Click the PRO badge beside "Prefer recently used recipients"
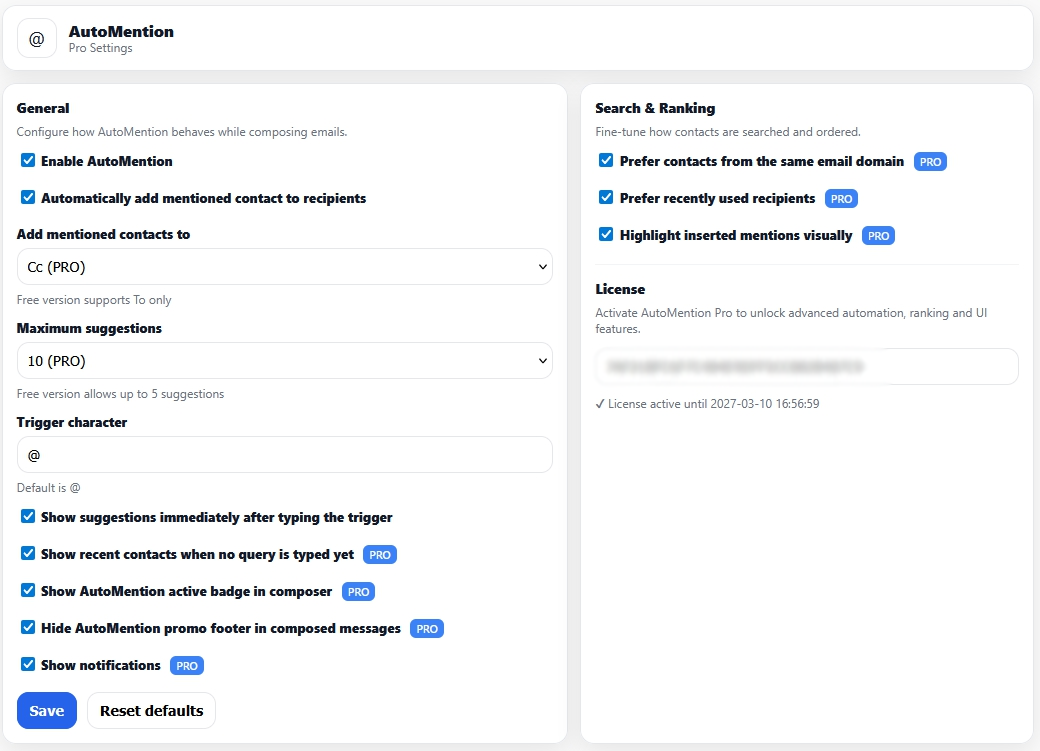This screenshot has width=1040, height=751. (841, 198)
